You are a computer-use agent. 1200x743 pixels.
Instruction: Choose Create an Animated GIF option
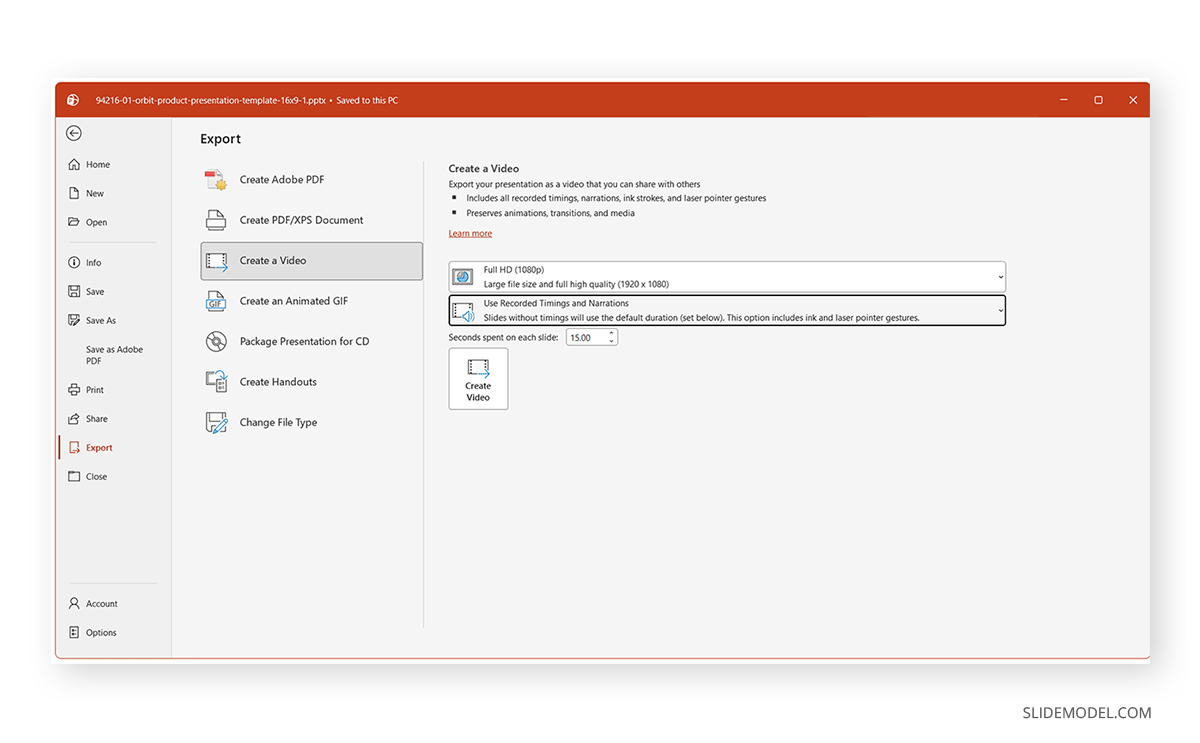tap(311, 301)
